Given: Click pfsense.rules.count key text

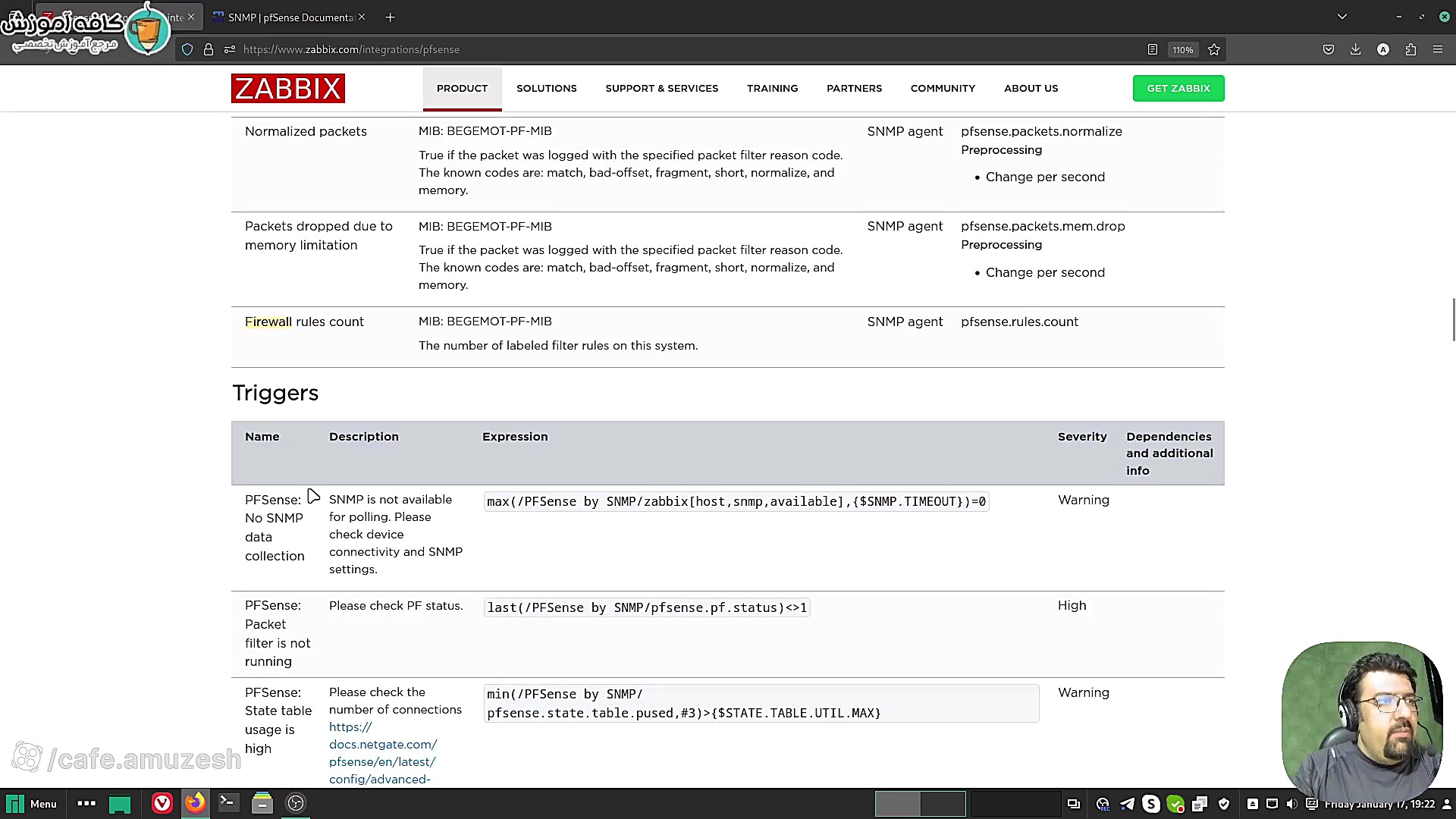Looking at the screenshot, I should coord(1019,322).
